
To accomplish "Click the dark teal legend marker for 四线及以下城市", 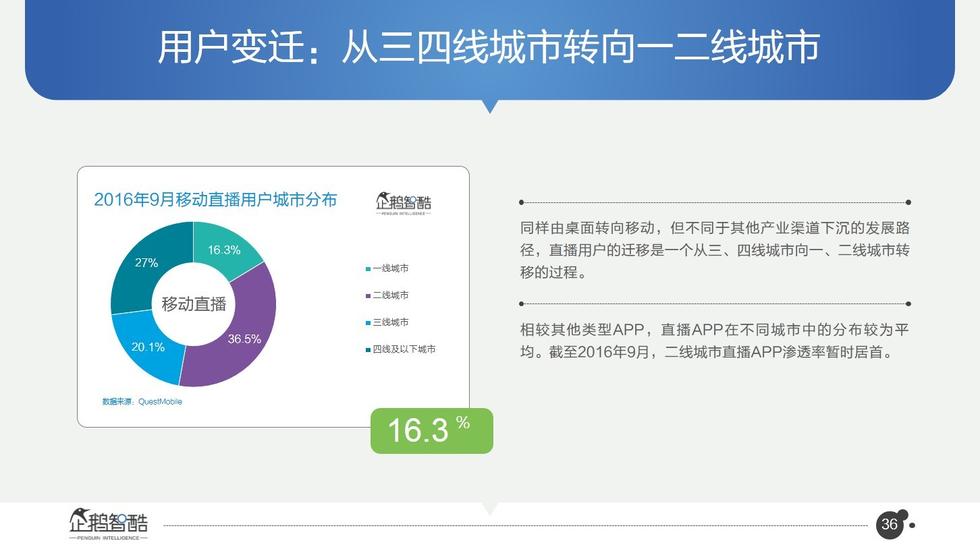I will click(x=368, y=350).
